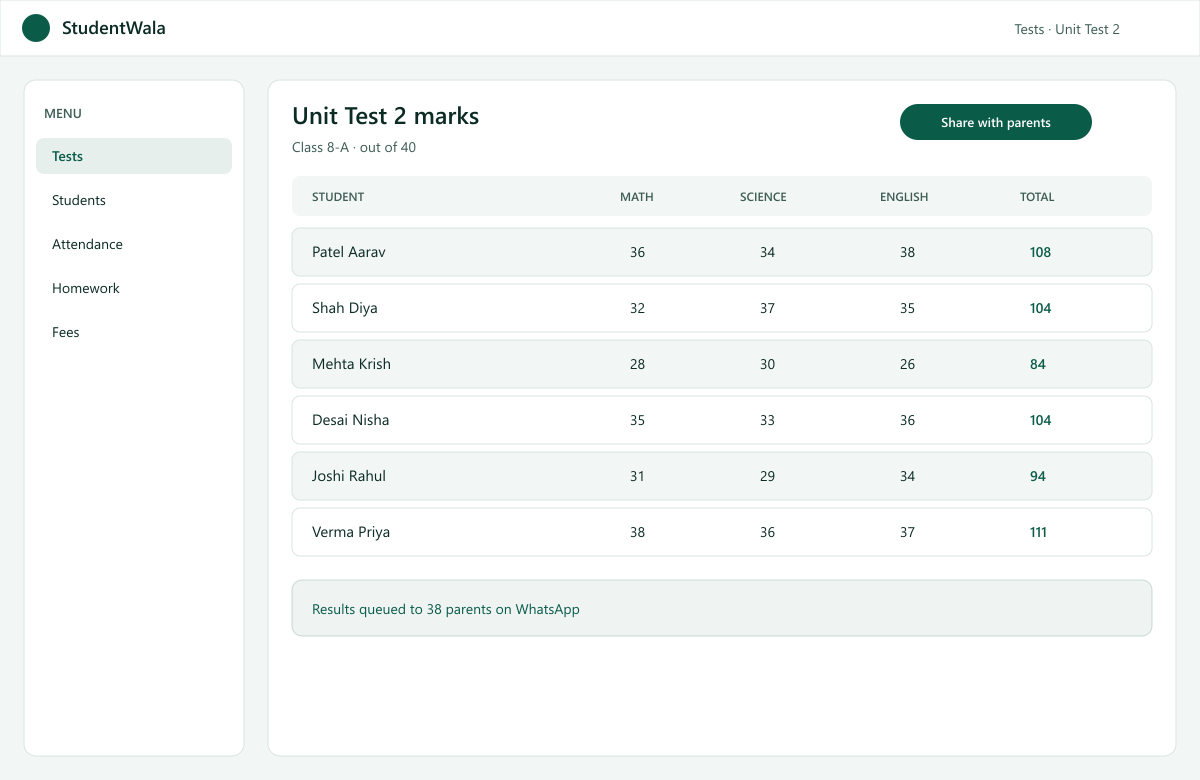Click the StudentWala green logo circle
The width and height of the screenshot is (1200, 780).
[36, 28]
